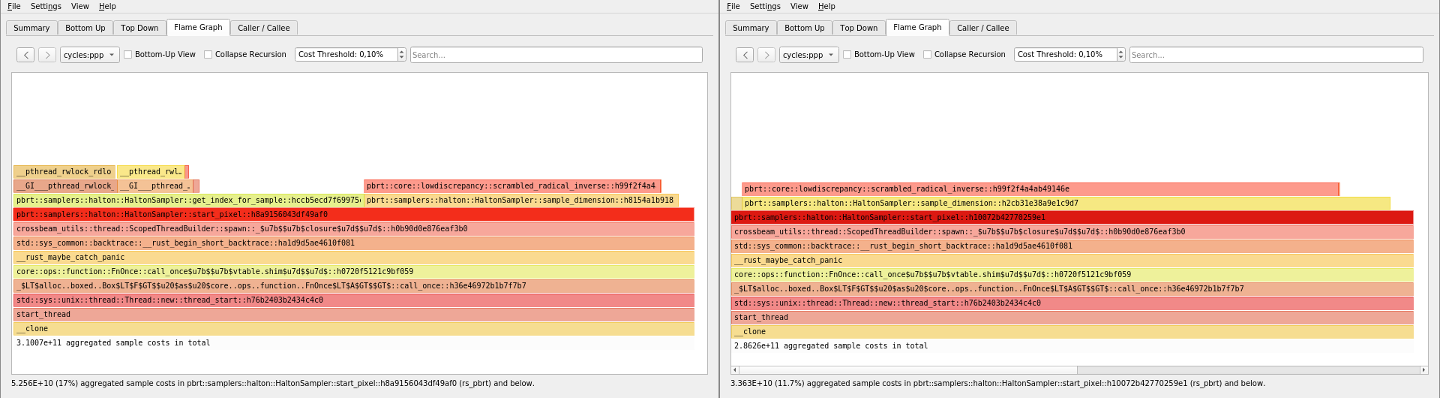The image size is (1440, 398).
Task: Select crossbeam_utils ScopedThreadBuilder frame in left graph
Action: pos(354,229)
